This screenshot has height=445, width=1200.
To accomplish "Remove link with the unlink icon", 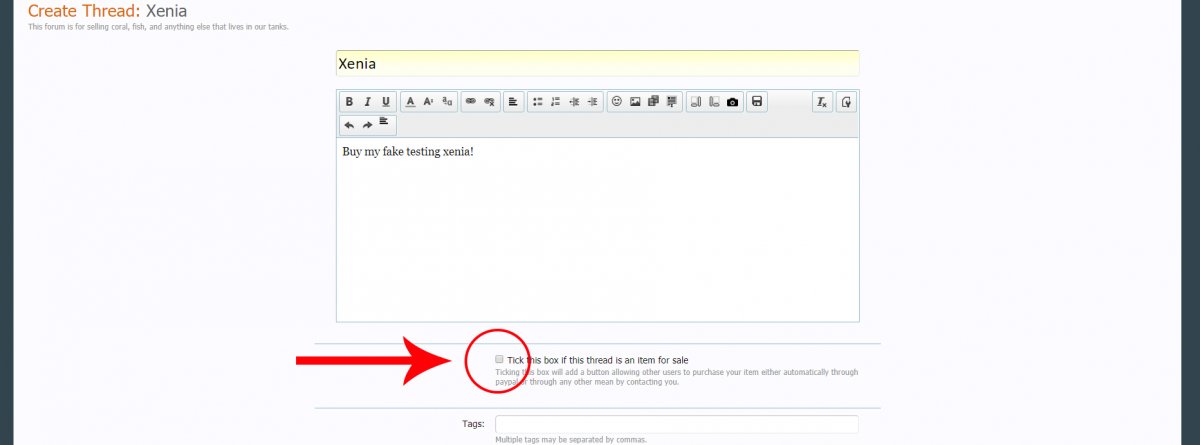I will pos(490,102).
